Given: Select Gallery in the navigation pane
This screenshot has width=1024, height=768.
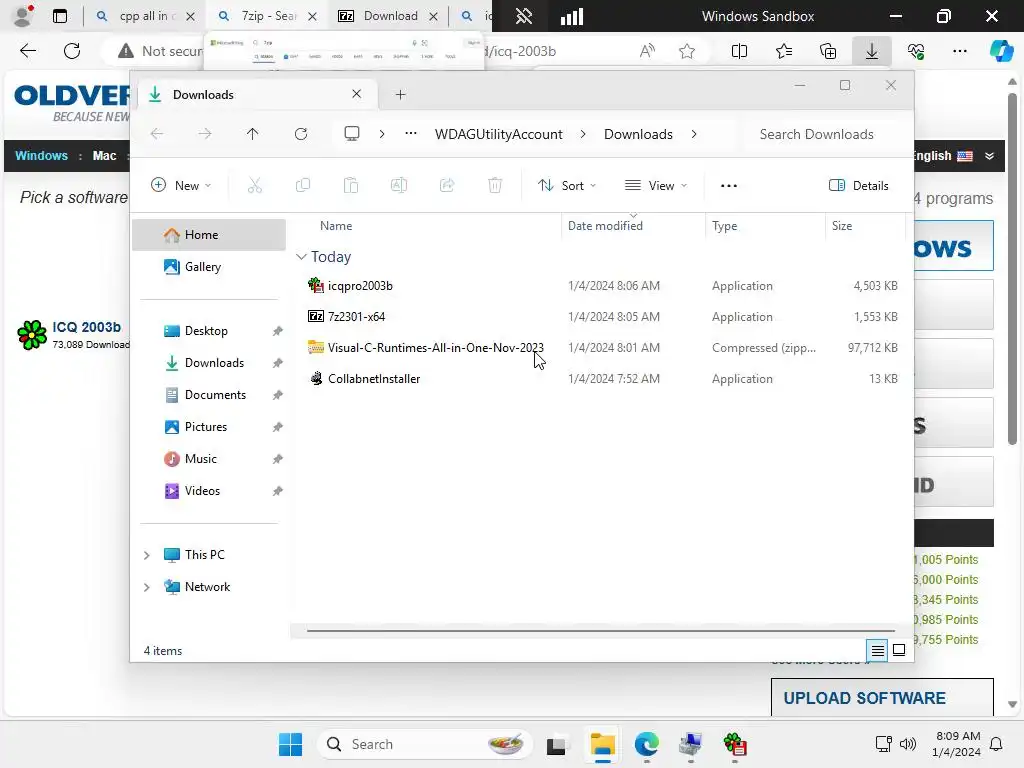Looking at the screenshot, I should point(209,266).
